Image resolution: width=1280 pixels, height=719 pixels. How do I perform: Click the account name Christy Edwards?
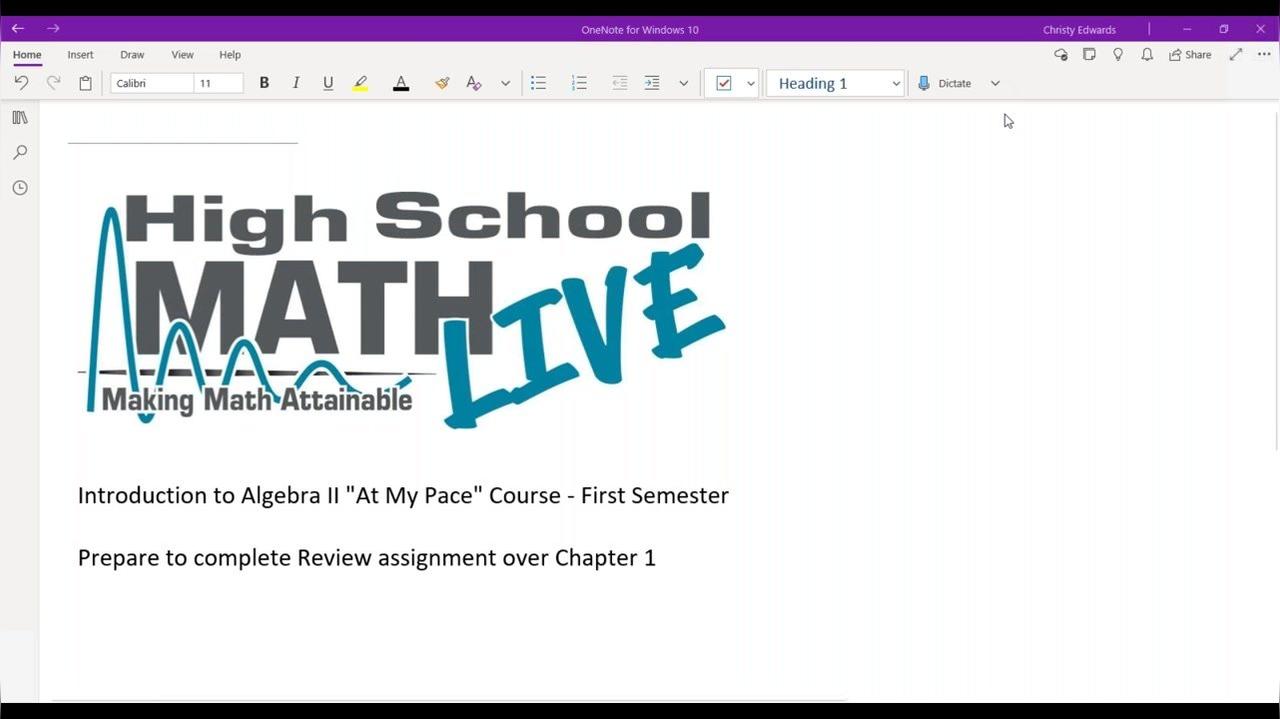click(x=1079, y=30)
